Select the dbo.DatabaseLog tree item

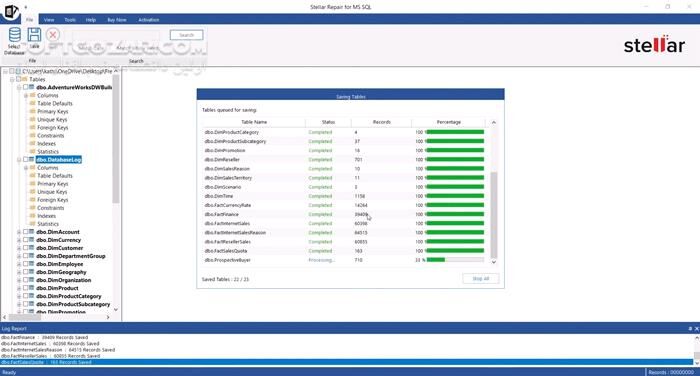(58, 159)
